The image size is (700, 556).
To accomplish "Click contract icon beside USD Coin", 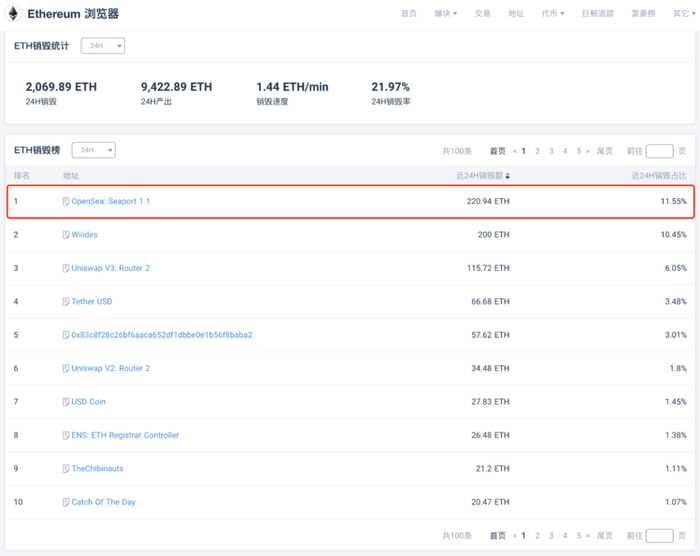I will pos(66,402).
